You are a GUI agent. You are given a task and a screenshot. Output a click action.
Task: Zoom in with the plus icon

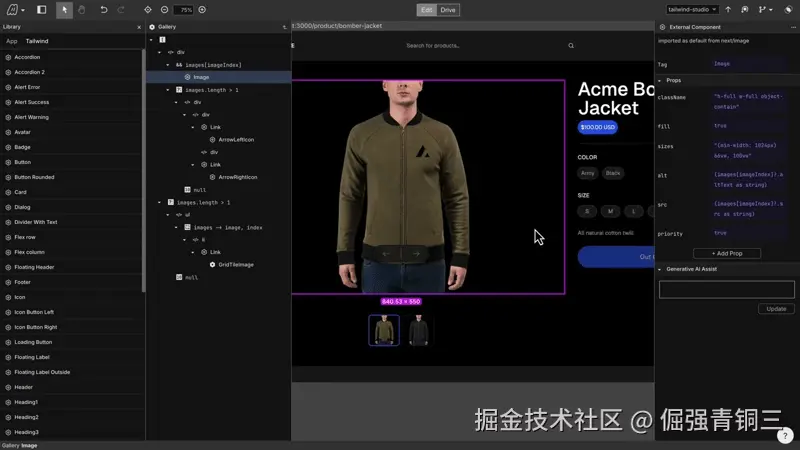pyautogui.click(x=202, y=10)
